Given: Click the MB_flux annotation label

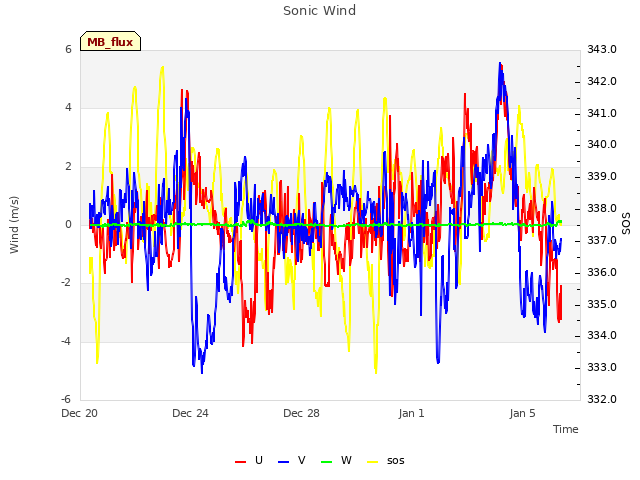Looking at the screenshot, I should [x=110, y=41].
